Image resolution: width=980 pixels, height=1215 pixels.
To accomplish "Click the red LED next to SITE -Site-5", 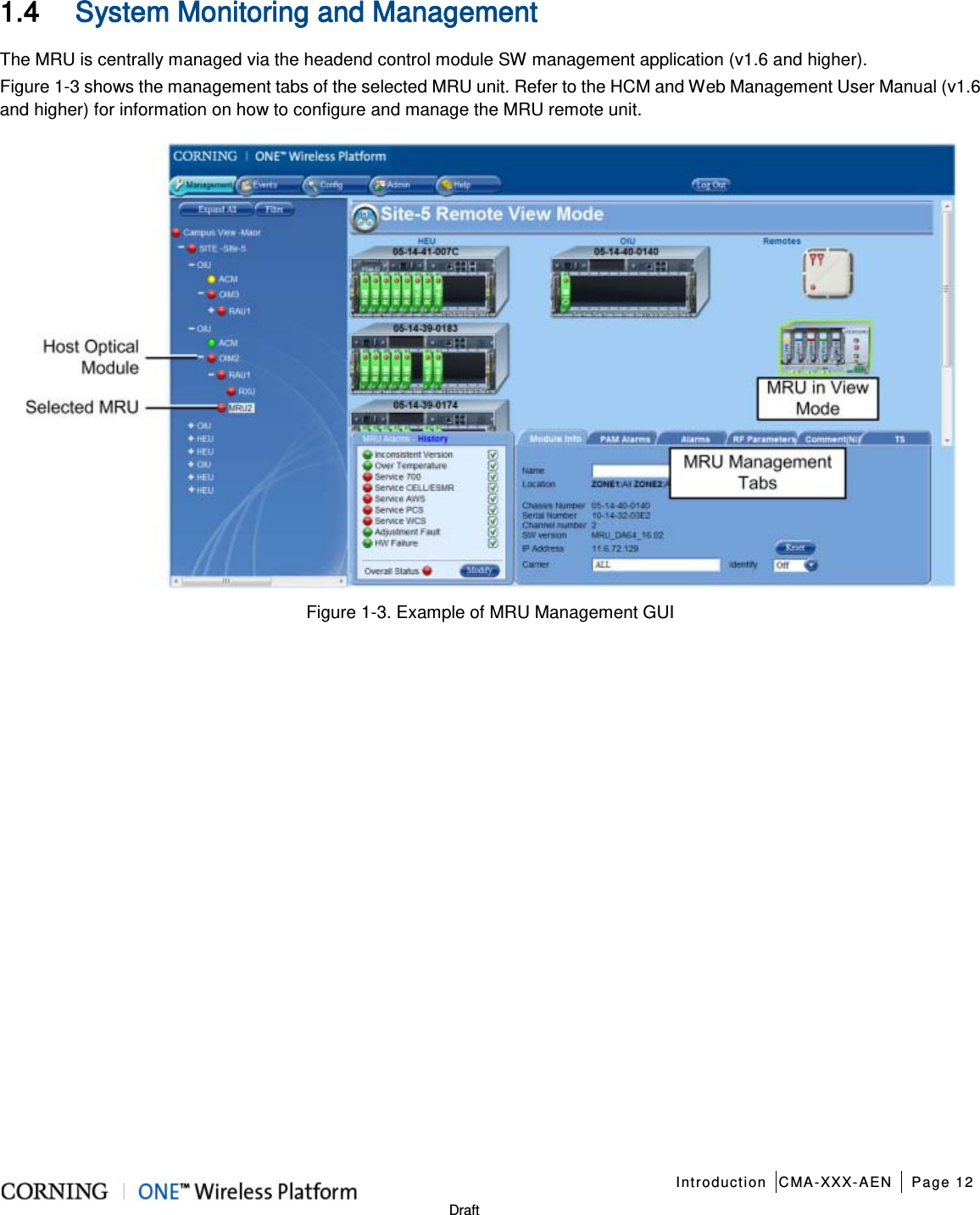I will pos(192,248).
